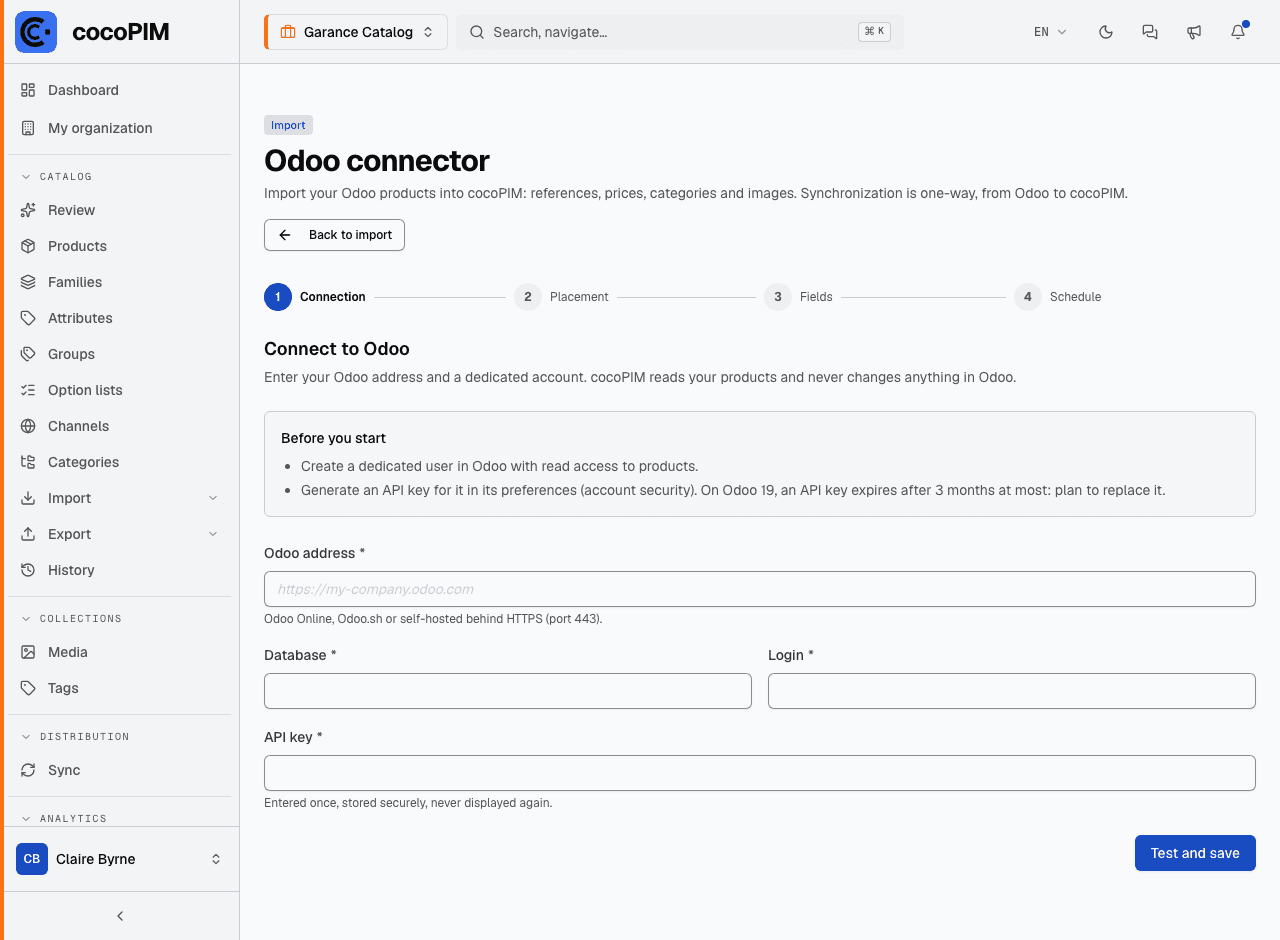Click the Tags icon
This screenshot has height=940, width=1280.
coord(28,688)
